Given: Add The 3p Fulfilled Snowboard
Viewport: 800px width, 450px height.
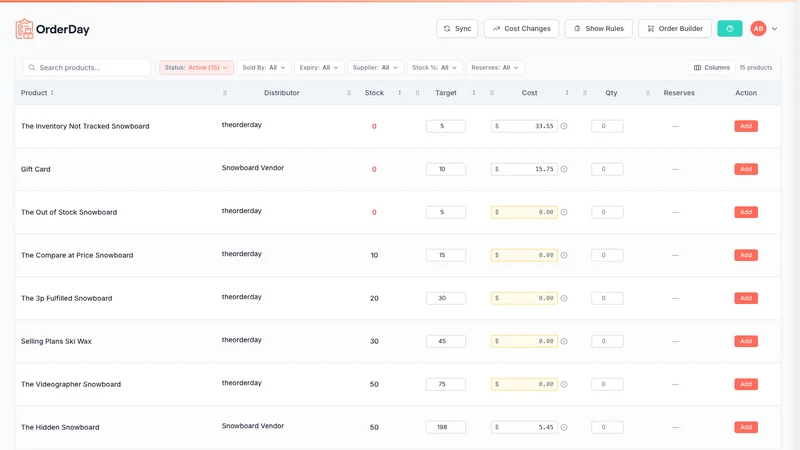Looking at the screenshot, I should pyautogui.click(x=746, y=298).
